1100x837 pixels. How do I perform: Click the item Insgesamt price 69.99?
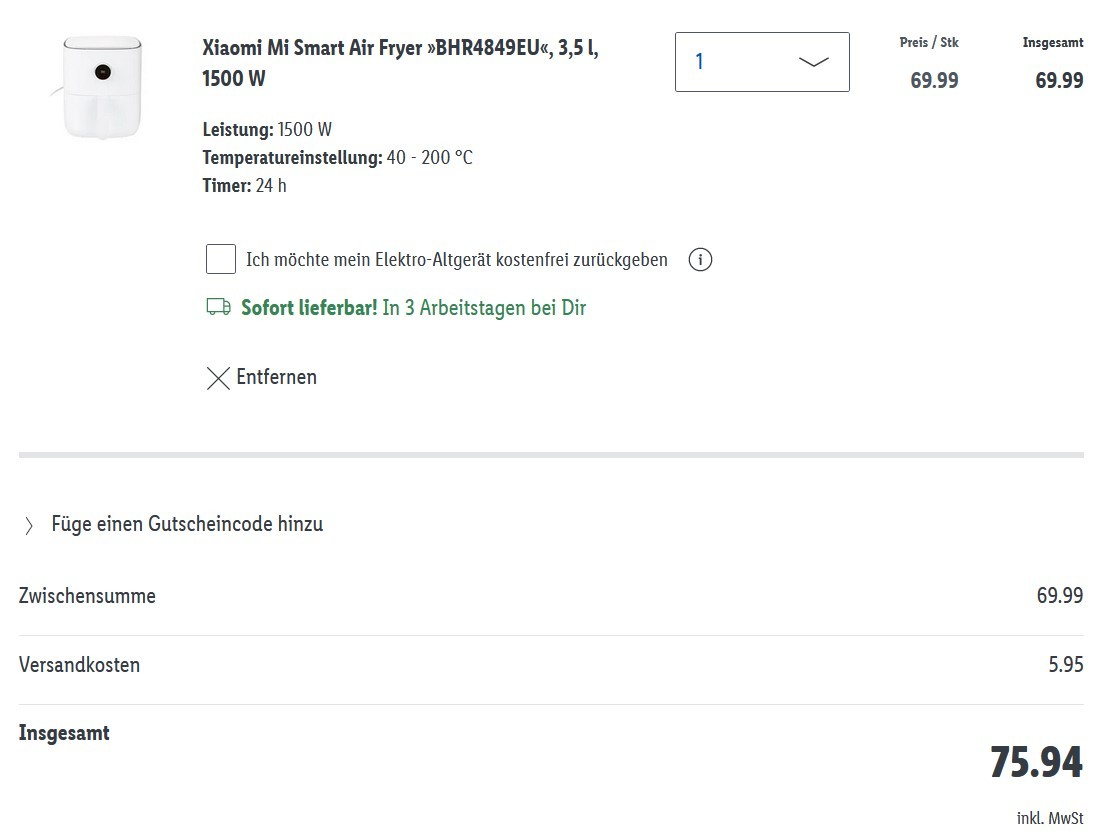[x=1059, y=80]
